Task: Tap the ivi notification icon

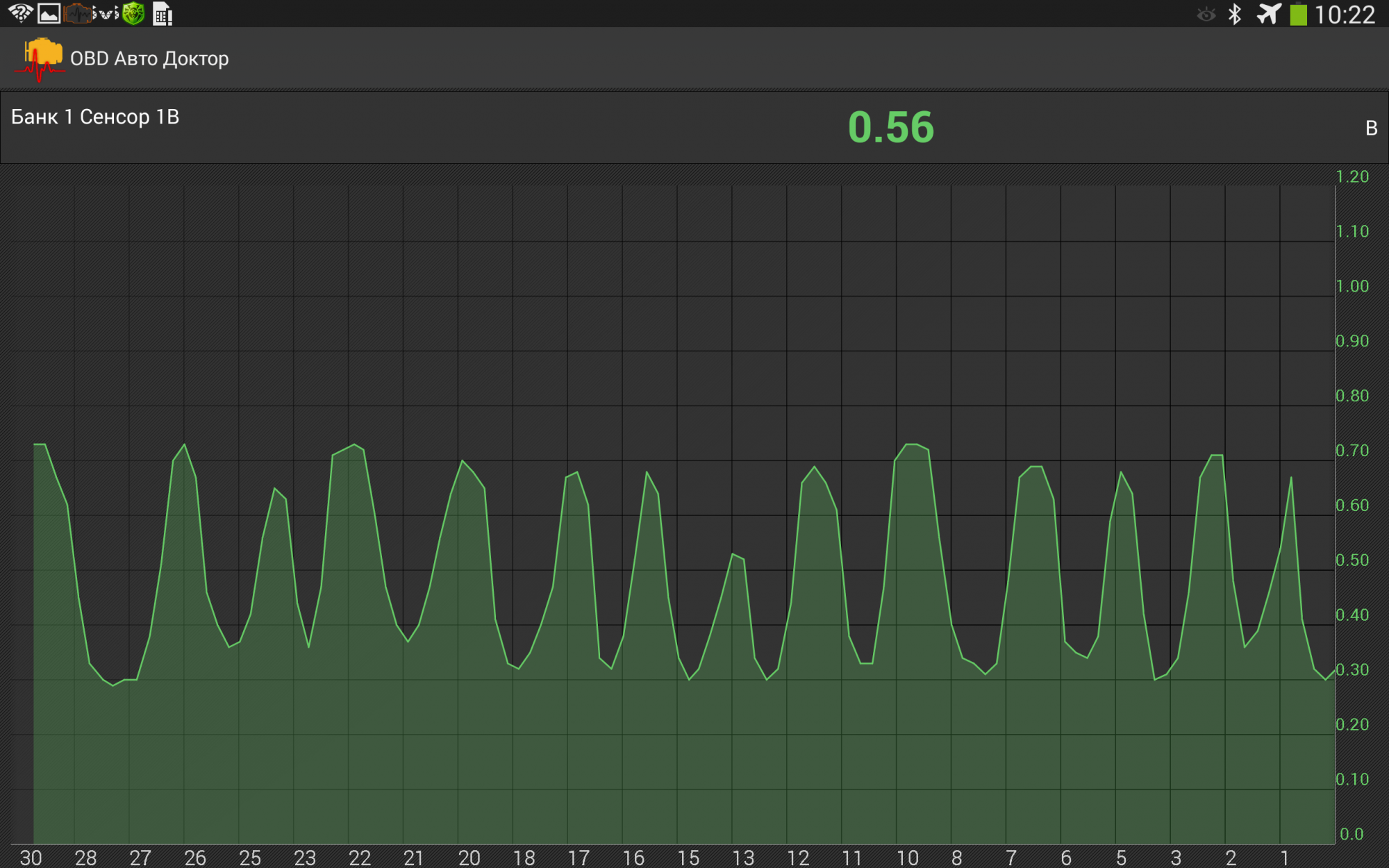Action: (x=106, y=13)
